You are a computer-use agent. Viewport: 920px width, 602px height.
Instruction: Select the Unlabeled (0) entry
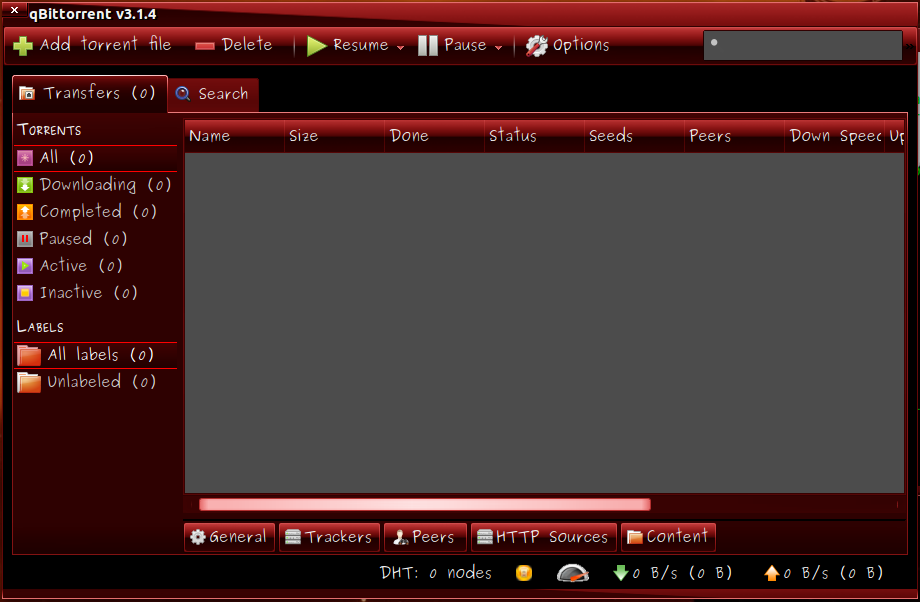tap(95, 382)
